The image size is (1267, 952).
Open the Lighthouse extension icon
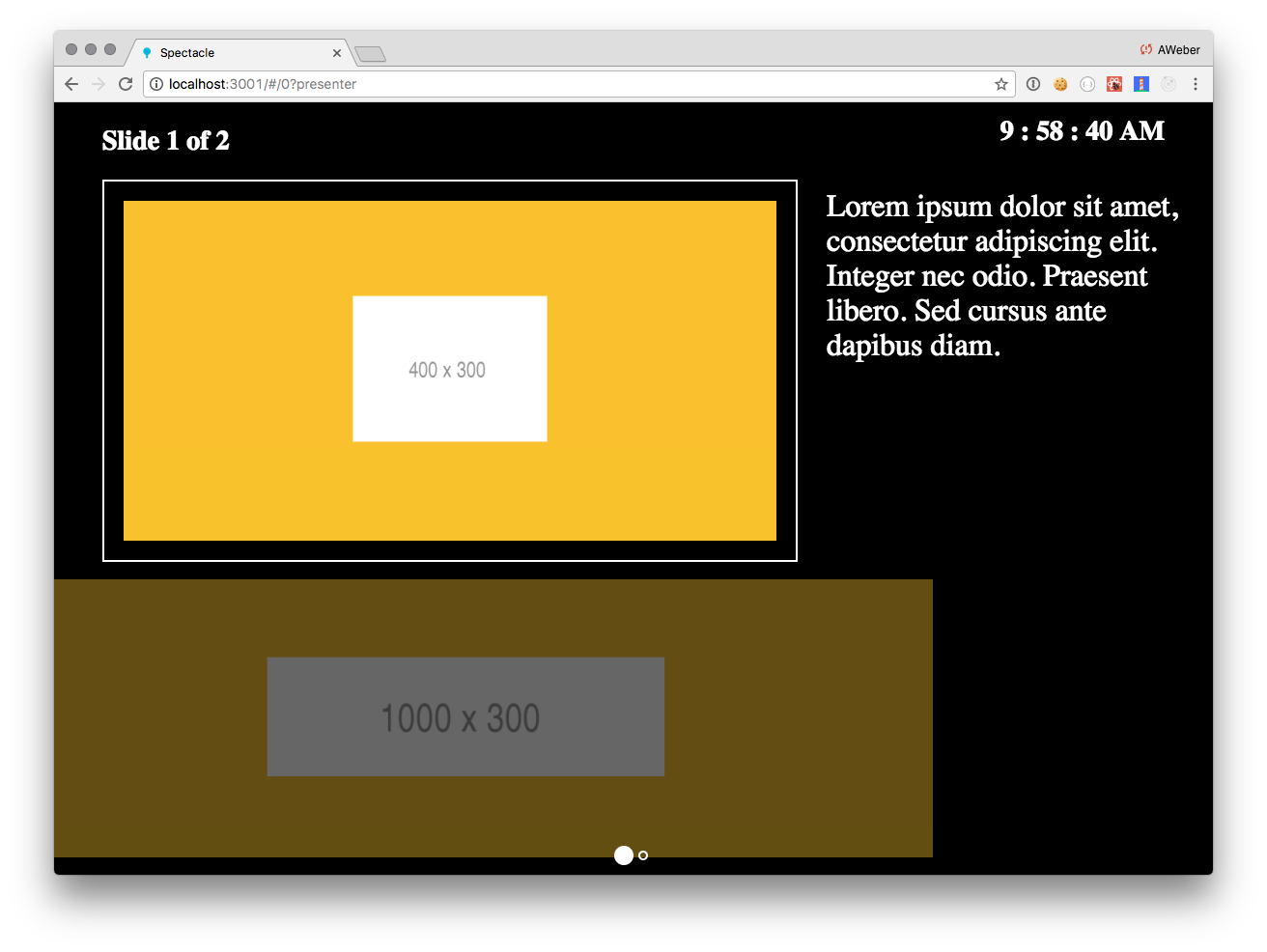(x=1141, y=84)
